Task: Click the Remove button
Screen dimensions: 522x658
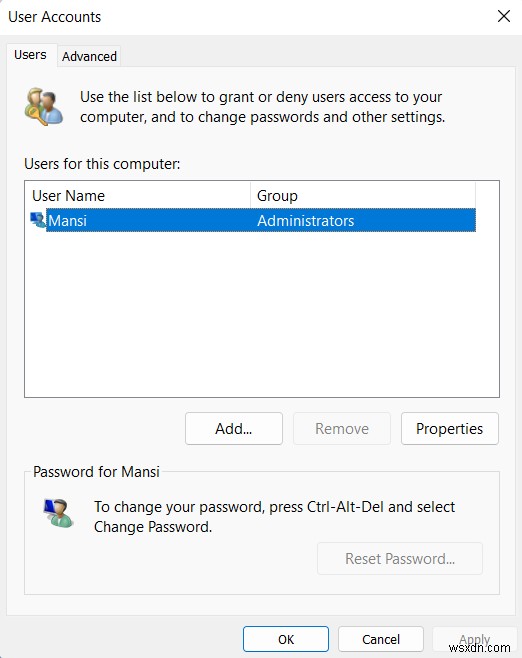Action: pos(342,428)
